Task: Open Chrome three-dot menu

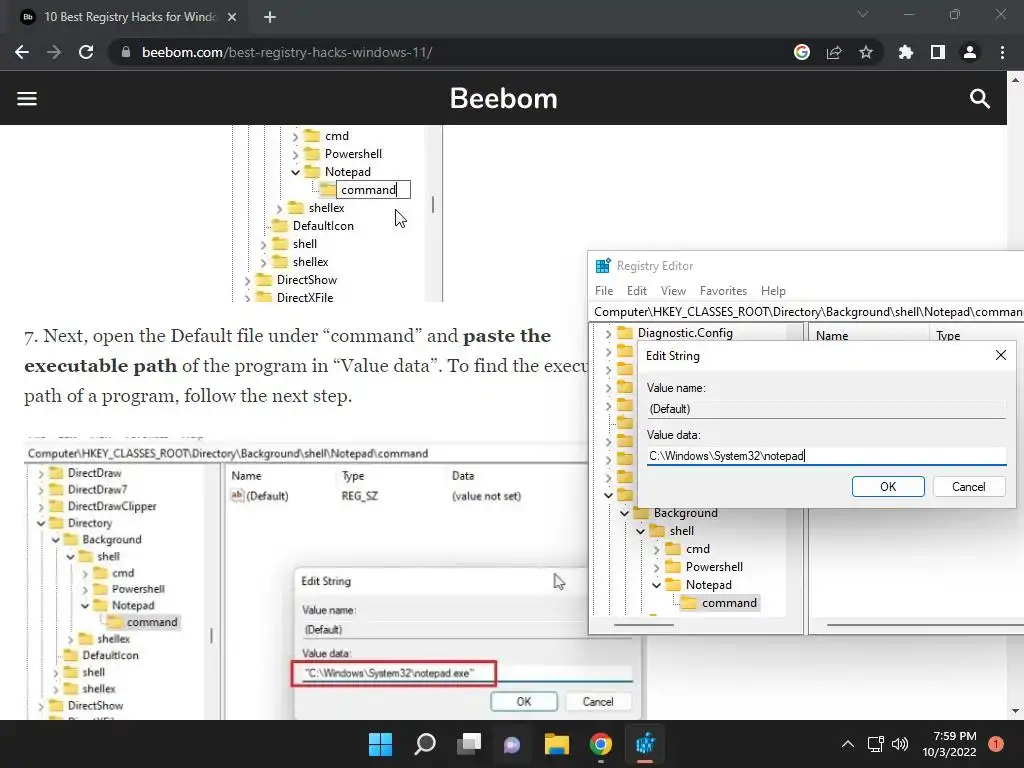Action: (x=1002, y=52)
